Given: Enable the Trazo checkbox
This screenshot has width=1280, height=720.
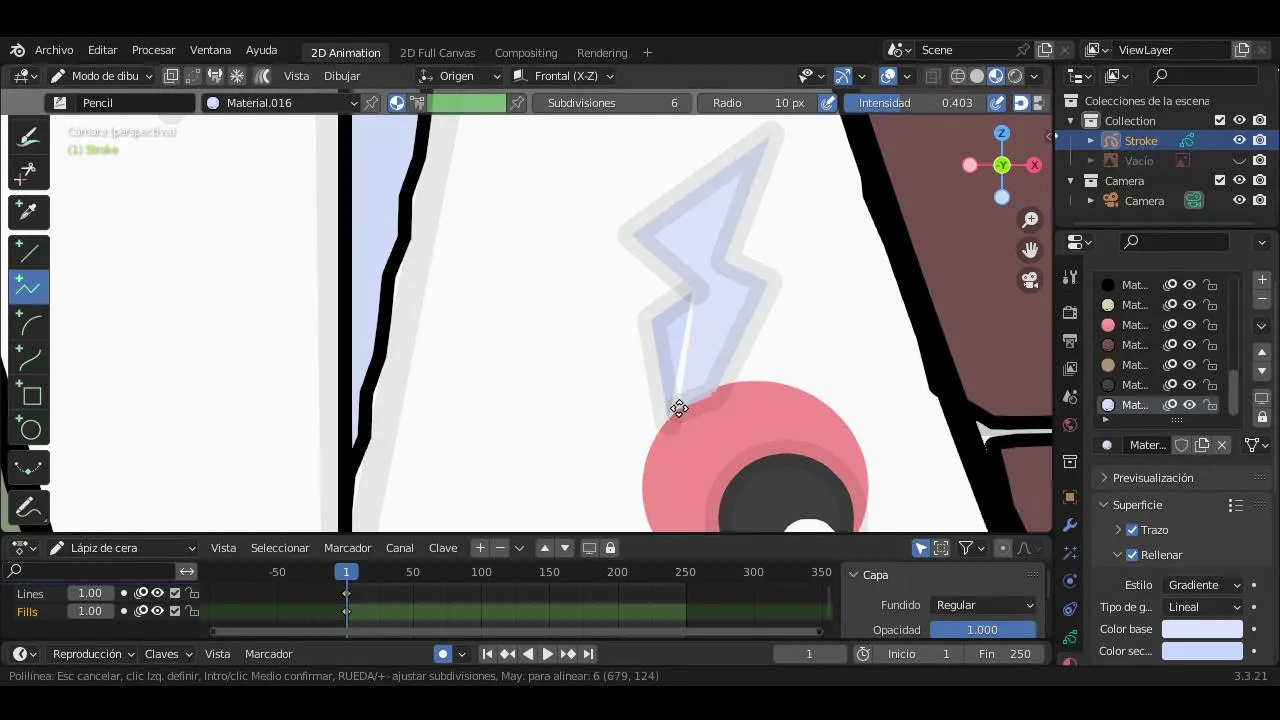Looking at the screenshot, I should click(x=1132, y=530).
